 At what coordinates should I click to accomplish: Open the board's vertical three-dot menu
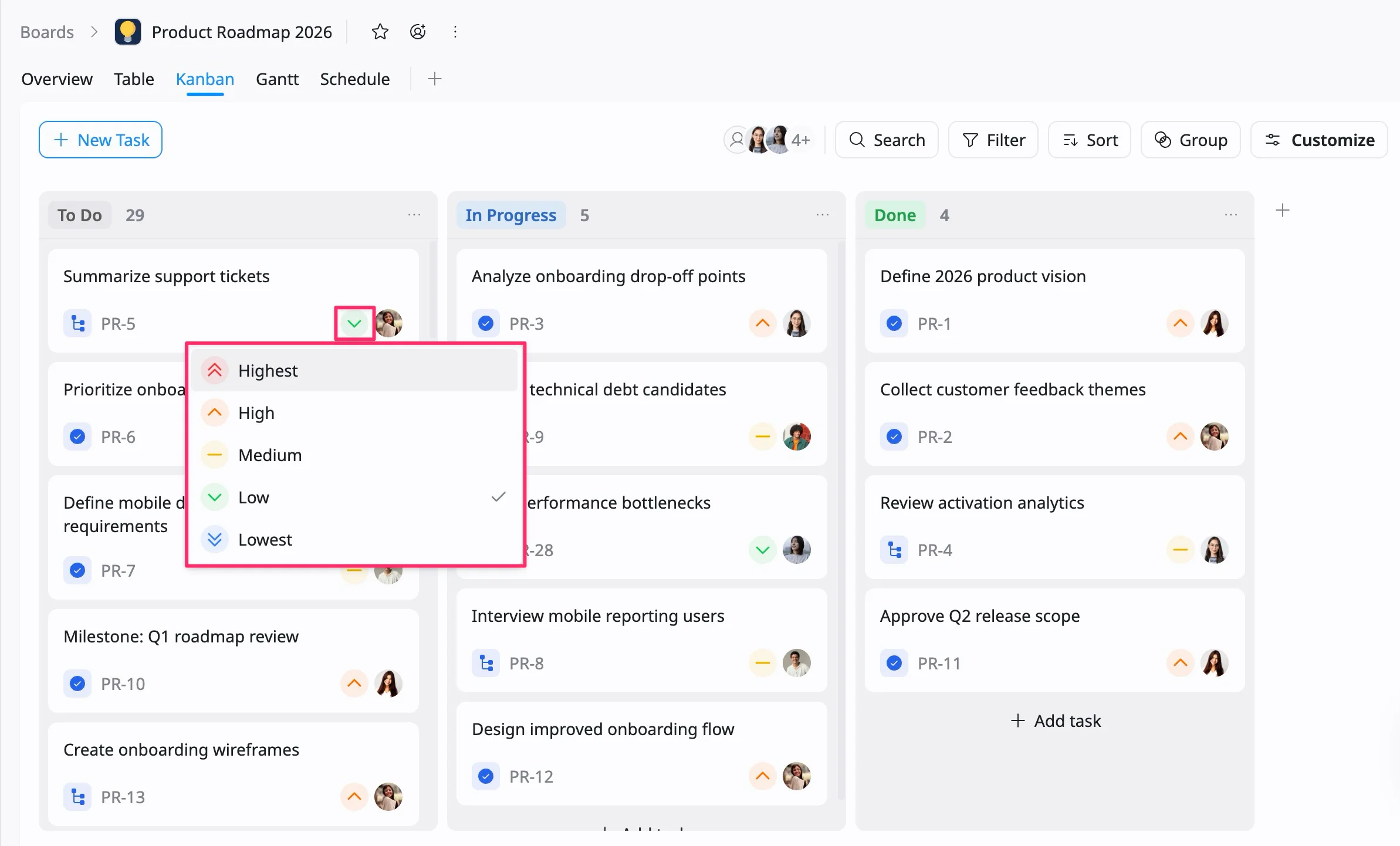pos(455,32)
